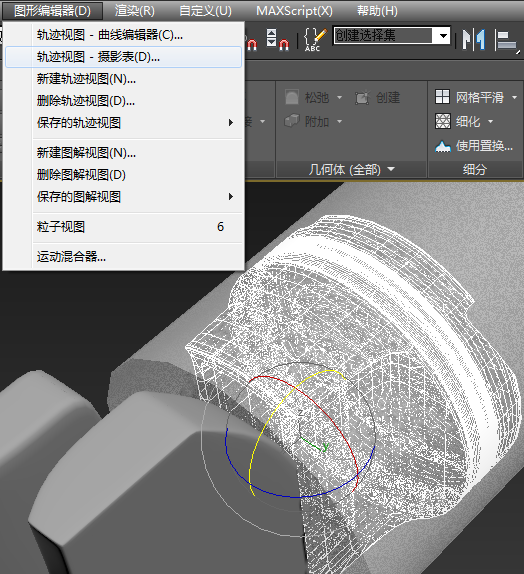Expand the 网格平滑 options arrow
Image resolution: width=524 pixels, height=574 pixels.
[x=514, y=97]
